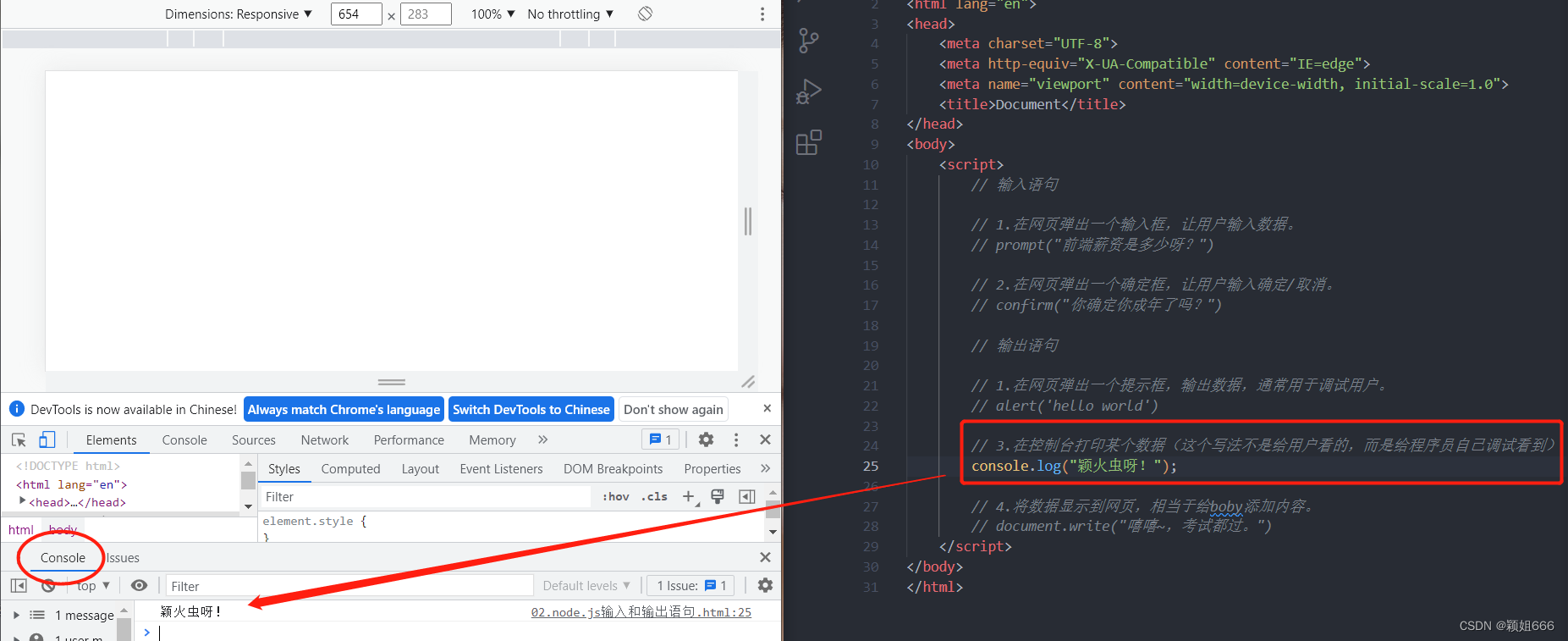Image resolution: width=1568 pixels, height=641 pixels.
Task: Open the top JavaScript context dropdown
Action: [93, 585]
